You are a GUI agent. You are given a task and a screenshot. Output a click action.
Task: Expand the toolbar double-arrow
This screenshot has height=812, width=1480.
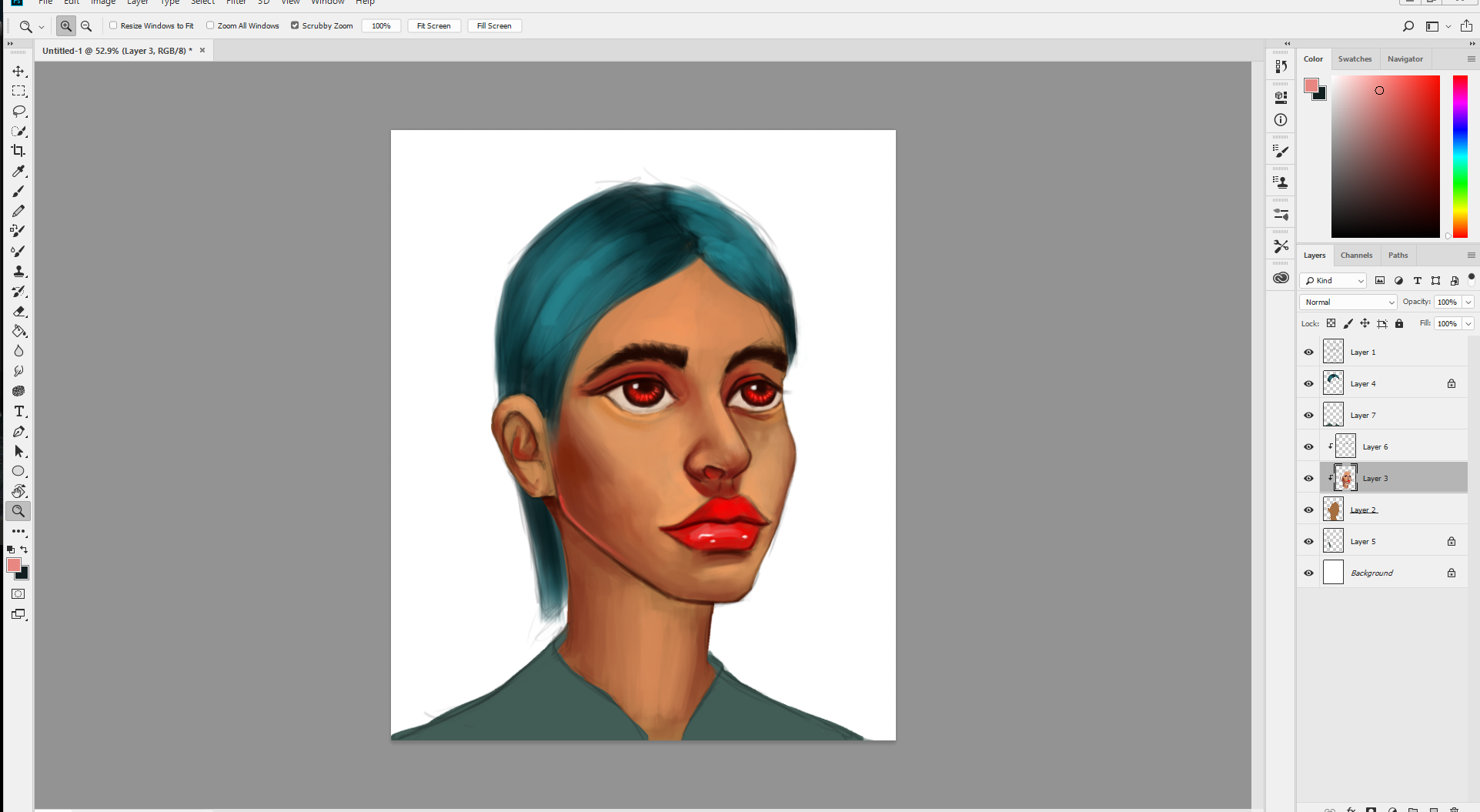pyautogui.click(x=10, y=44)
